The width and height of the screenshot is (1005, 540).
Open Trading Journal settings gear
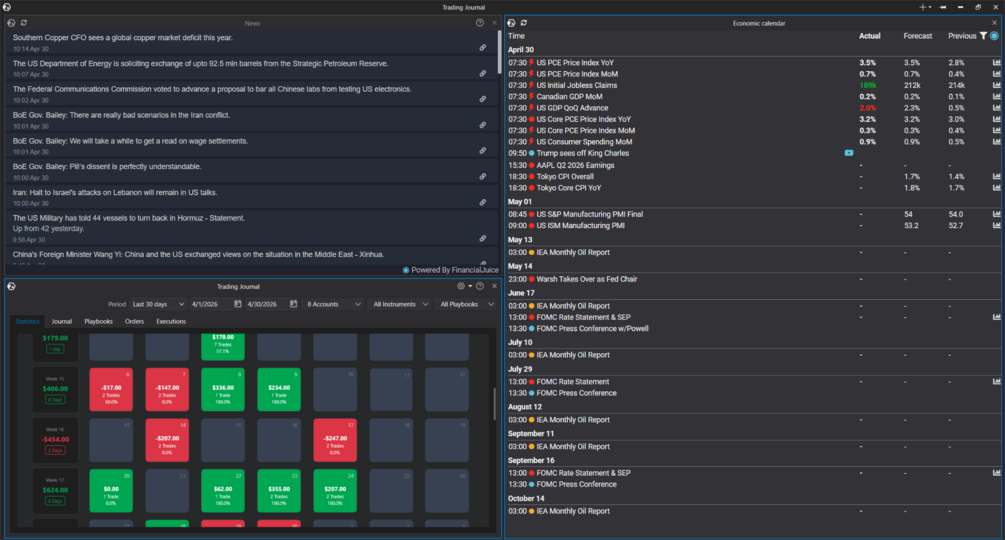460,286
